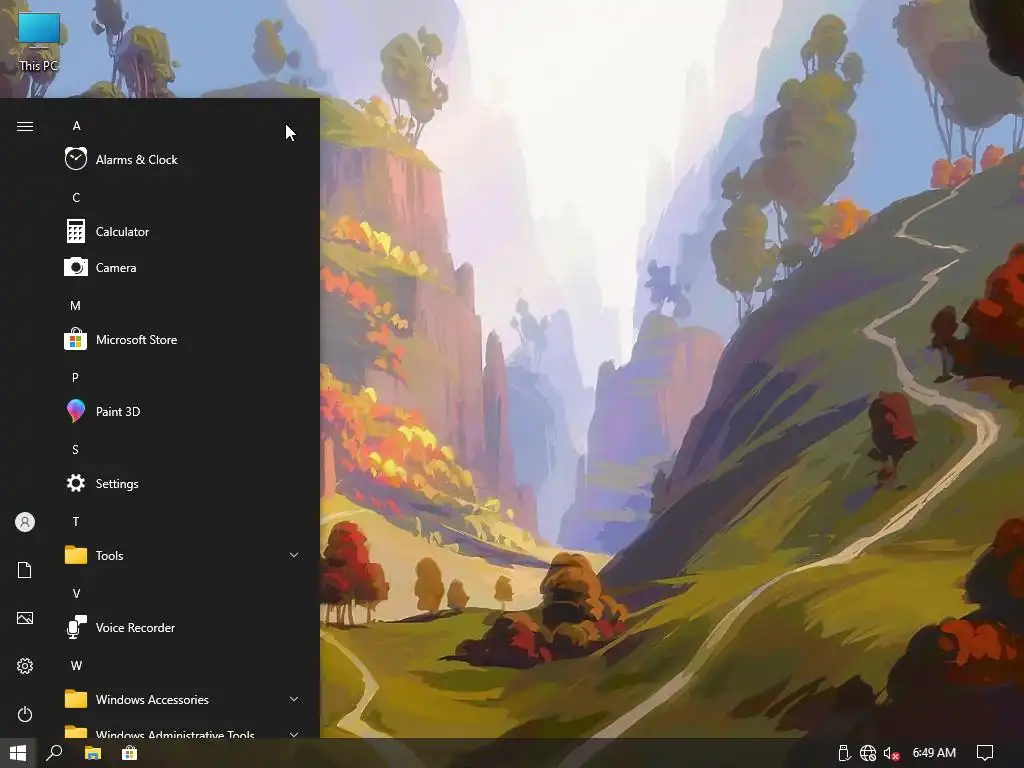Jump to letter using the A header

pyautogui.click(x=76, y=125)
